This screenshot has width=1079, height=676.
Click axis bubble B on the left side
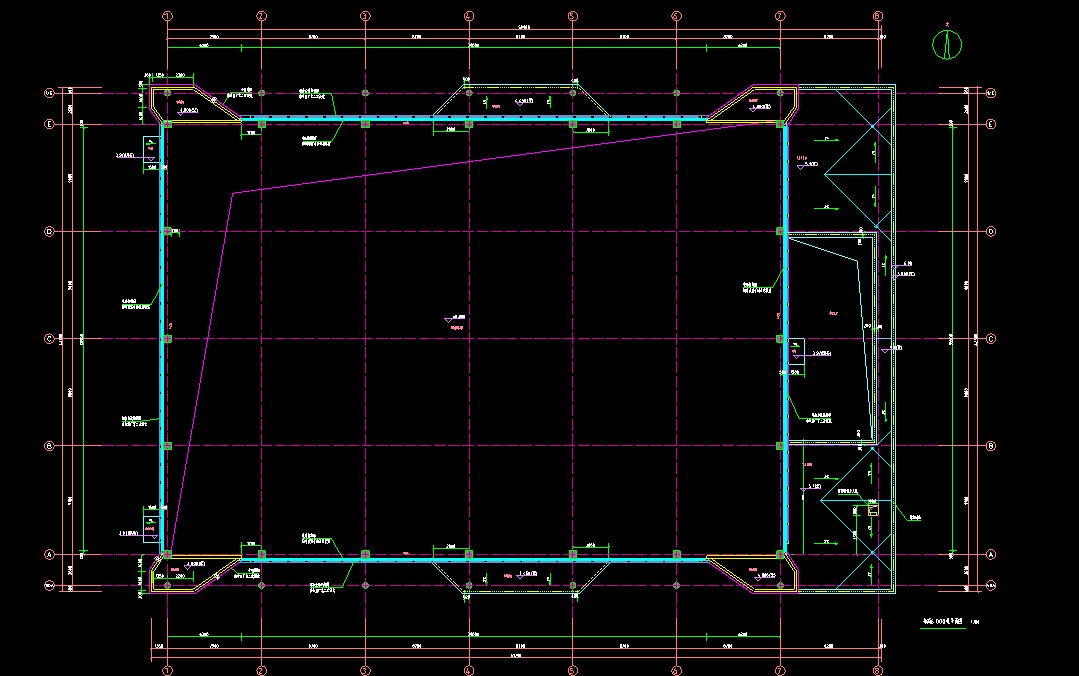48,446
